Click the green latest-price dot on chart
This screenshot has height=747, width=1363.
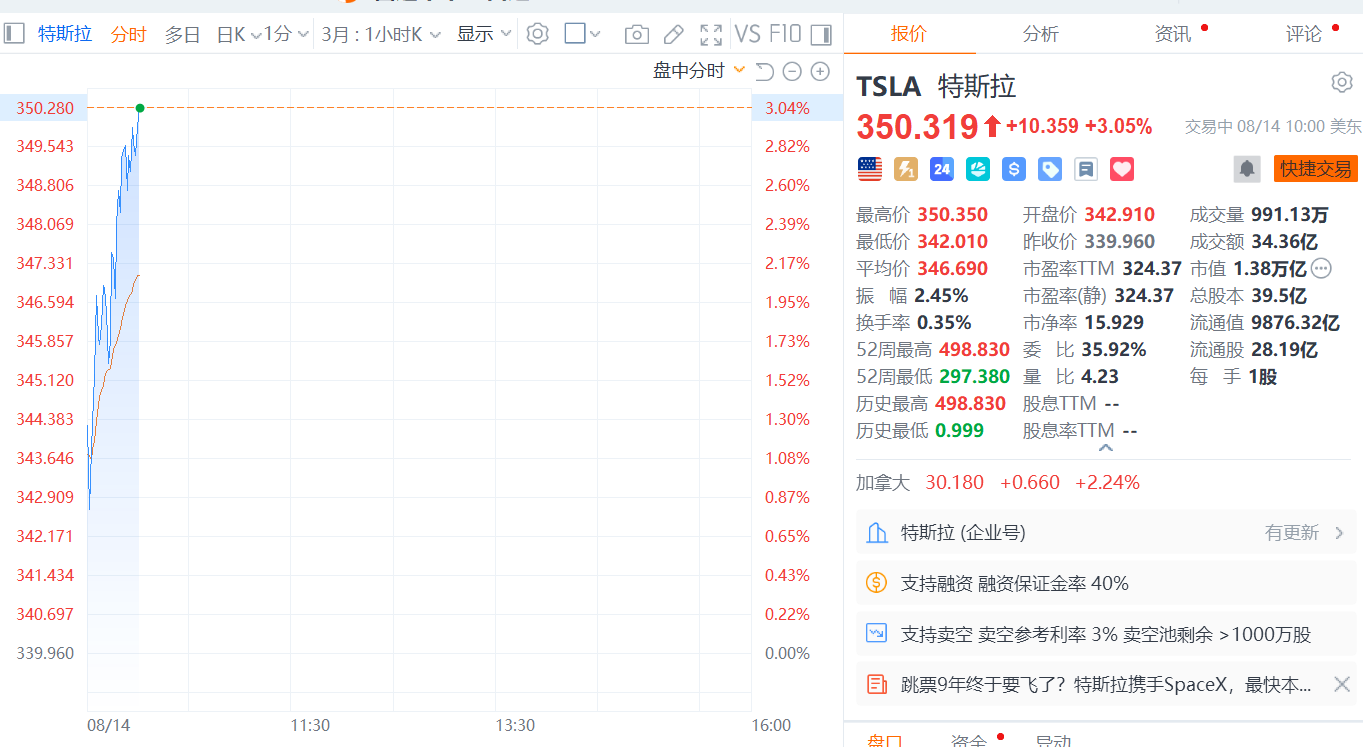(x=140, y=108)
